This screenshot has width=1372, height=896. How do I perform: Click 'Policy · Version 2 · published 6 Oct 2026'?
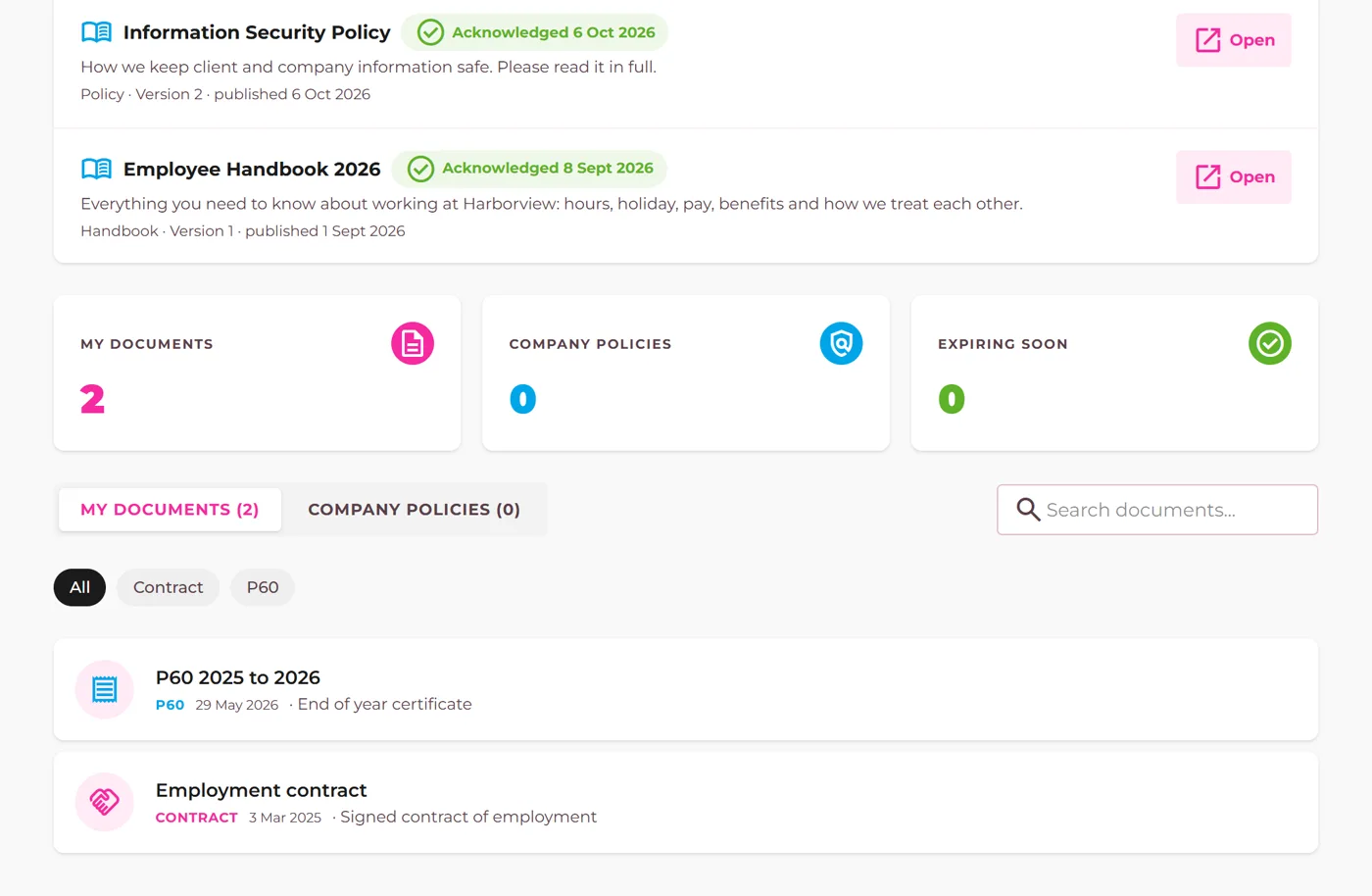click(225, 94)
